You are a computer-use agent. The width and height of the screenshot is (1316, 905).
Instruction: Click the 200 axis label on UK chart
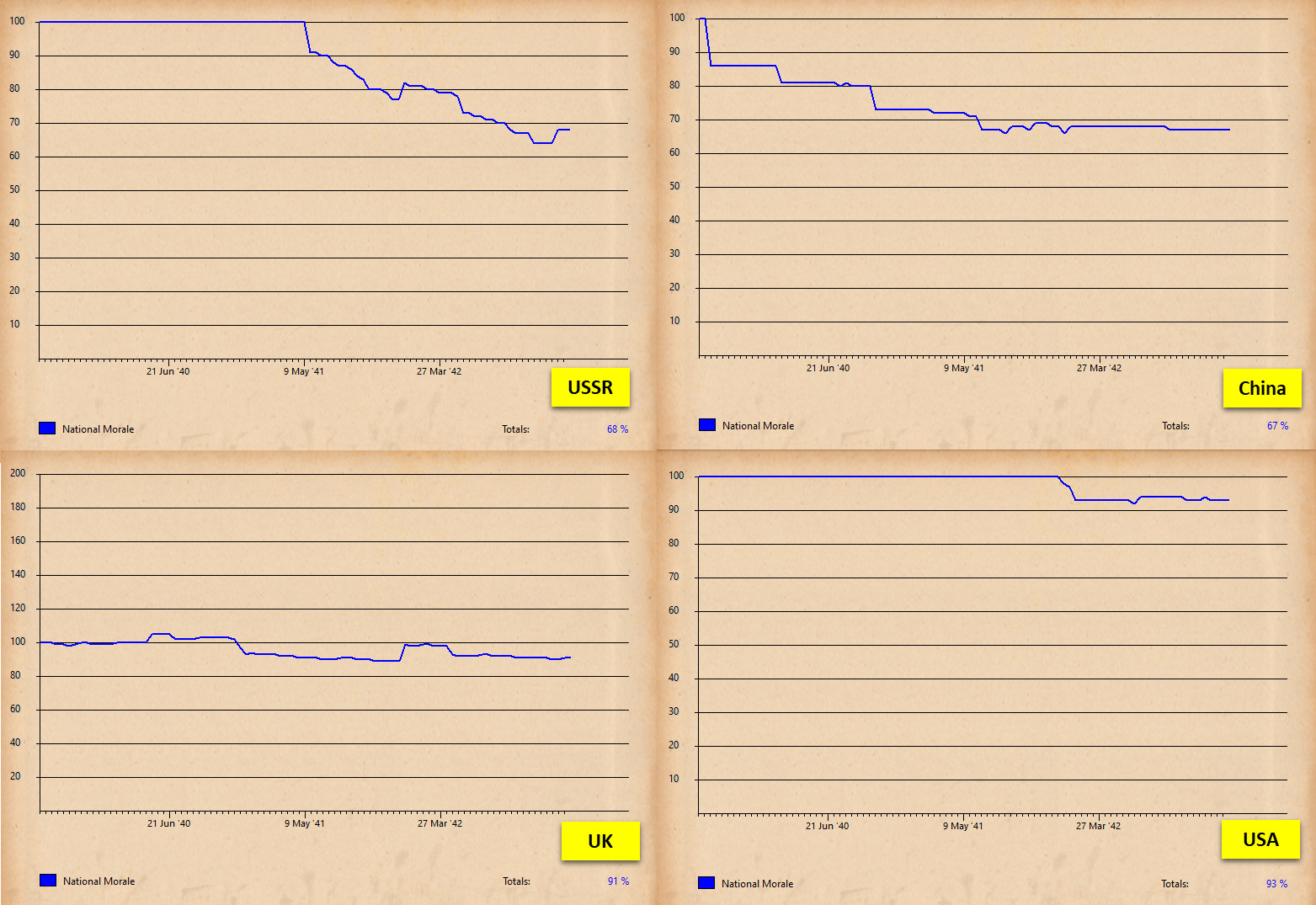pyautogui.click(x=18, y=473)
